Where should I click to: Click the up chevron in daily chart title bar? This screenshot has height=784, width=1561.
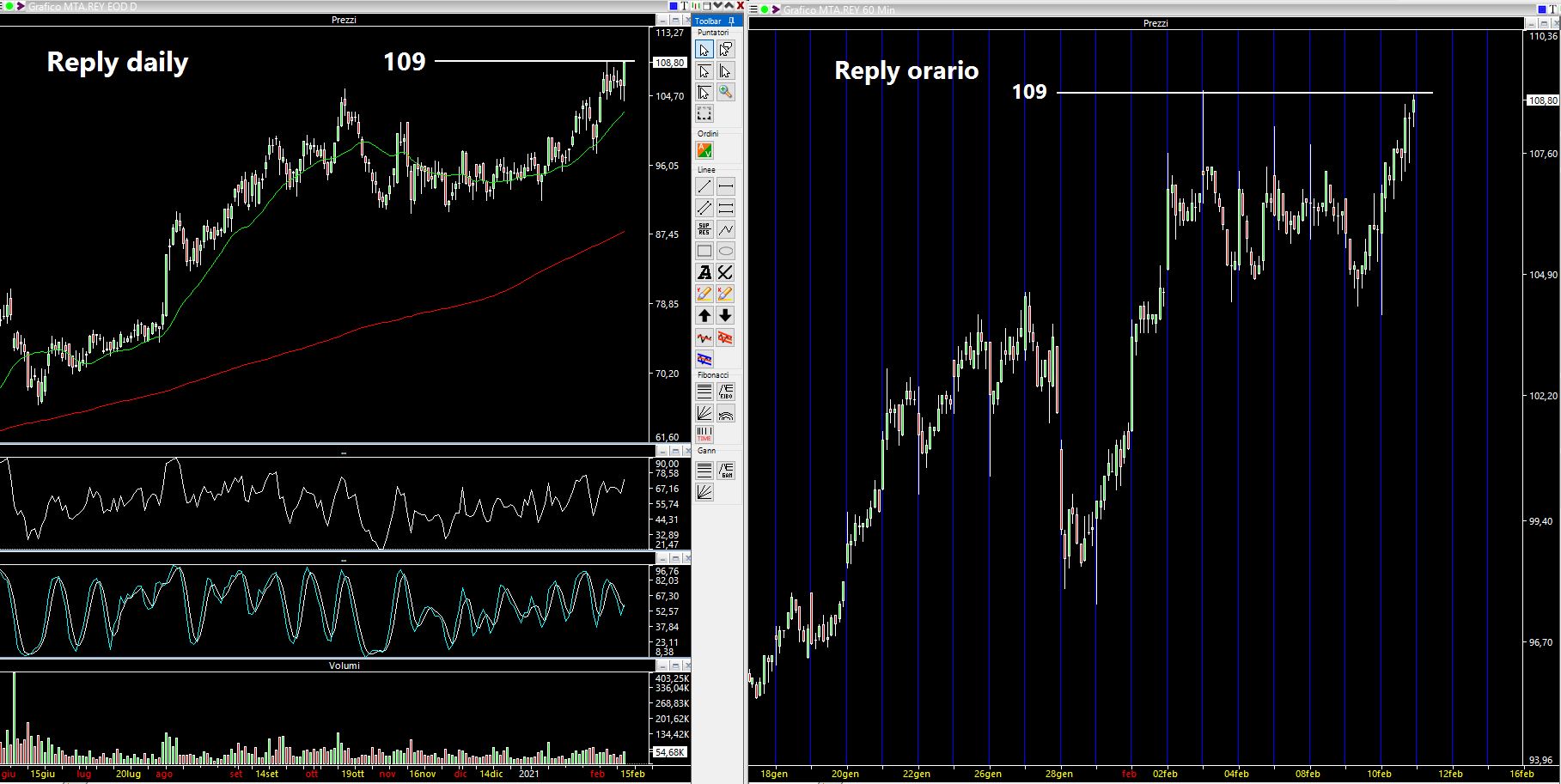[x=729, y=6]
